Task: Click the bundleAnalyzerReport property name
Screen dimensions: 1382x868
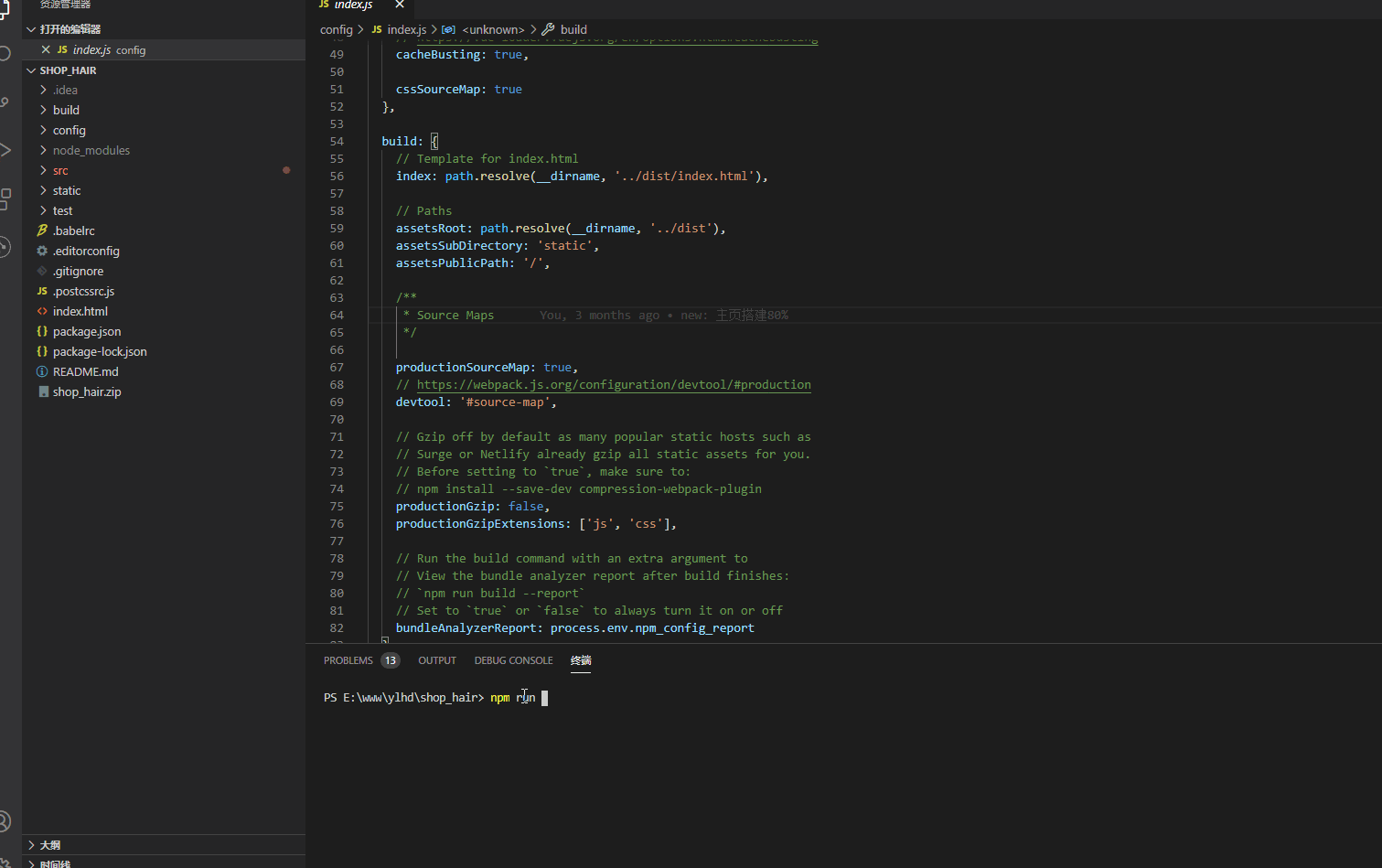Action: tap(466, 628)
